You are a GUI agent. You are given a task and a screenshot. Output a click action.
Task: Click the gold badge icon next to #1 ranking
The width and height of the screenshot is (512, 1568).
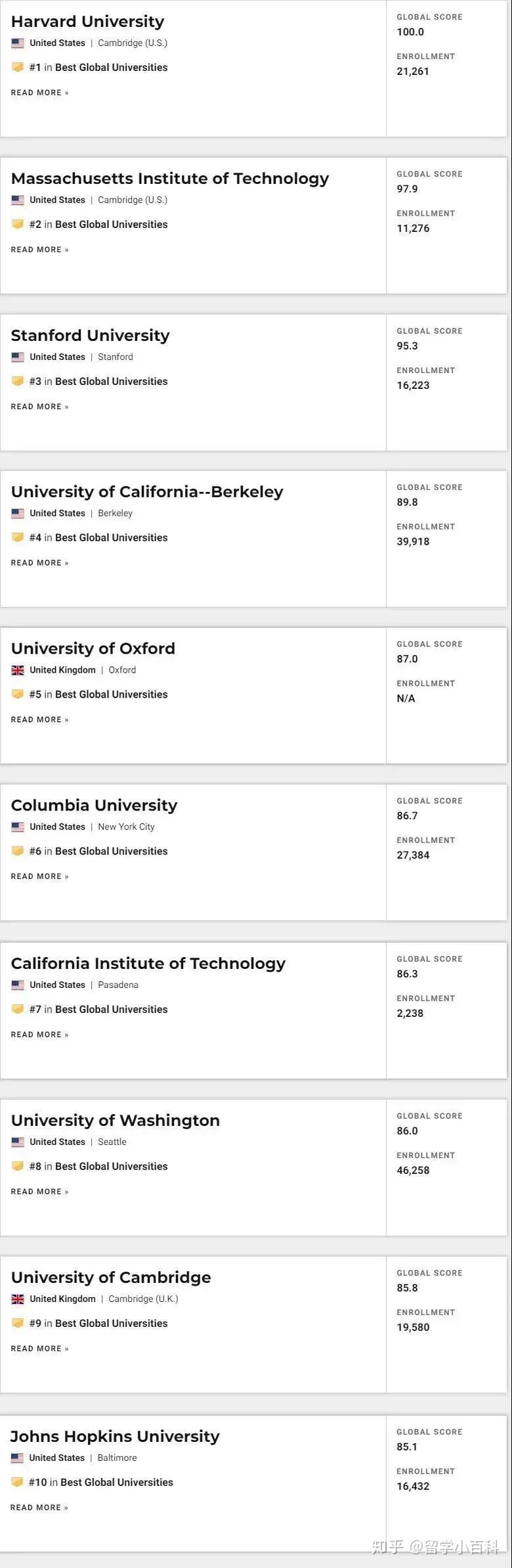(x=18, y=67)
